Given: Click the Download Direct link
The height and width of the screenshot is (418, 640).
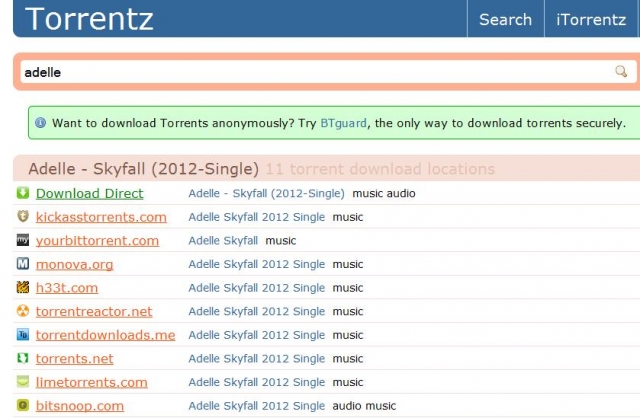Looking at the screenshot, I should pos(89,193).
